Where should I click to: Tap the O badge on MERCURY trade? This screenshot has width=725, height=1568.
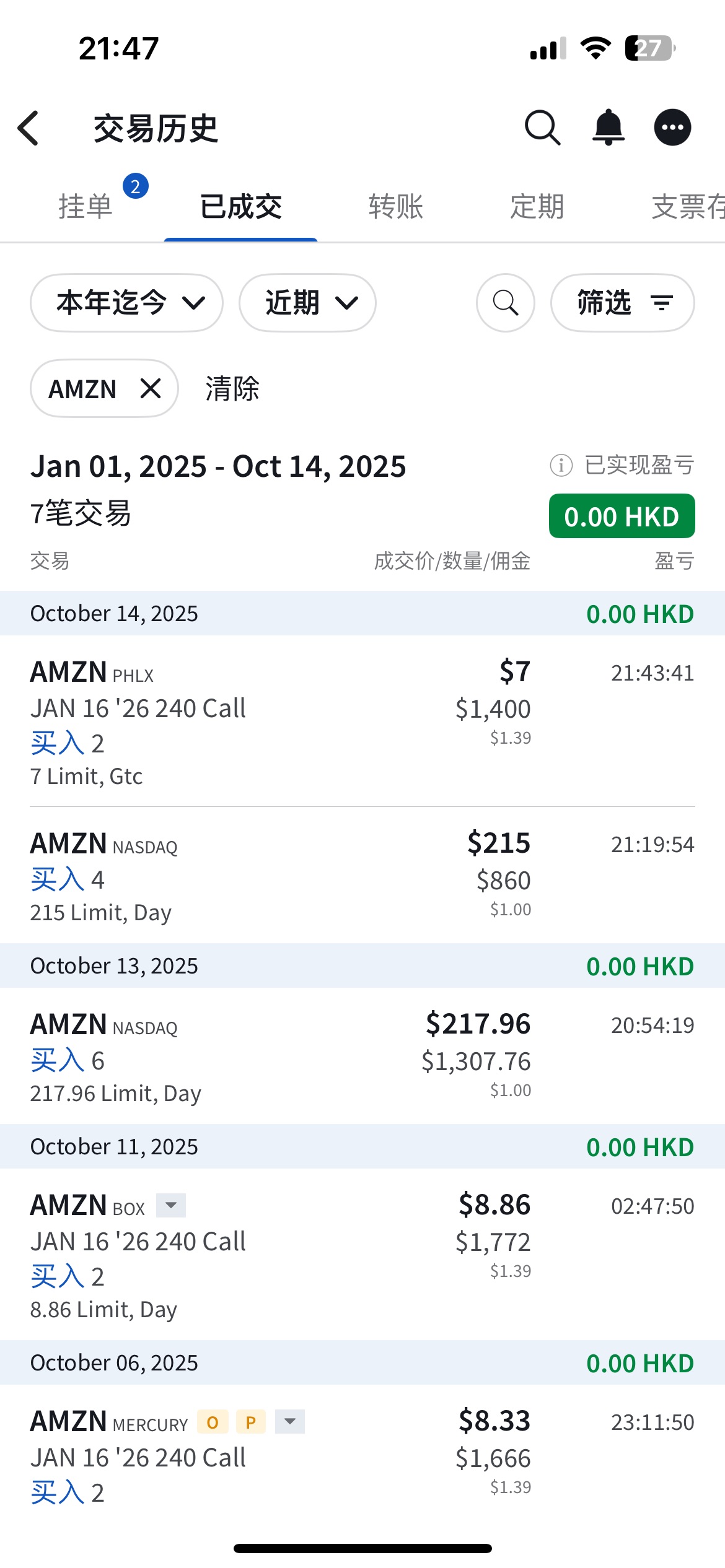pos(213,1422)
